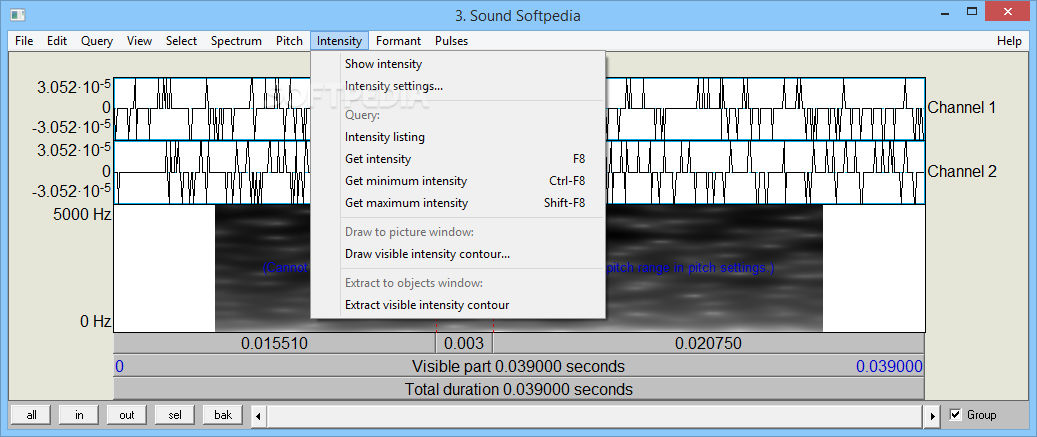1037x437 pixels.
Task: Toggle the Group checkbox
Action: click(955, 415)
